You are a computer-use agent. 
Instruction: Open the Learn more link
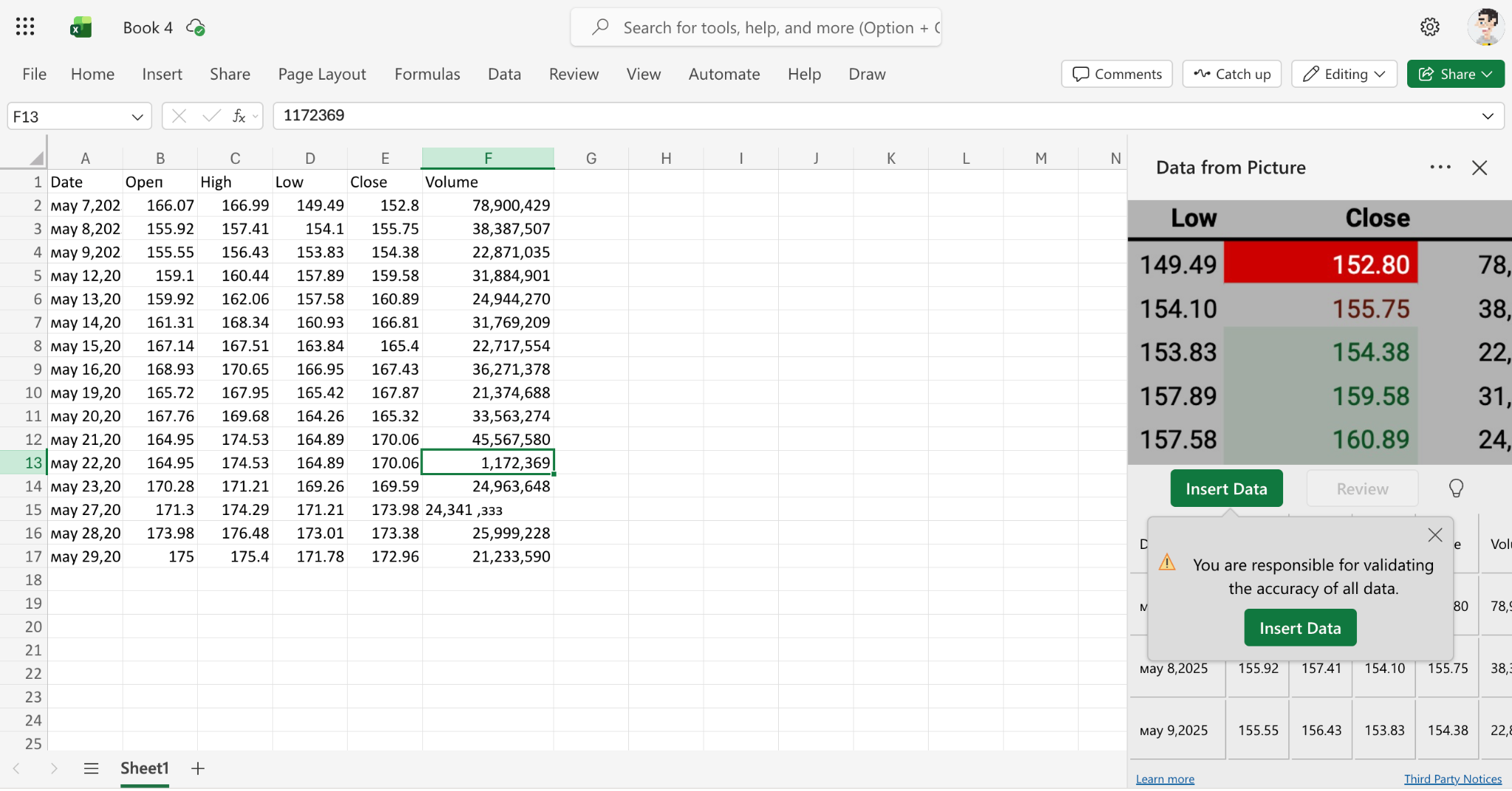pos(1164,778)
